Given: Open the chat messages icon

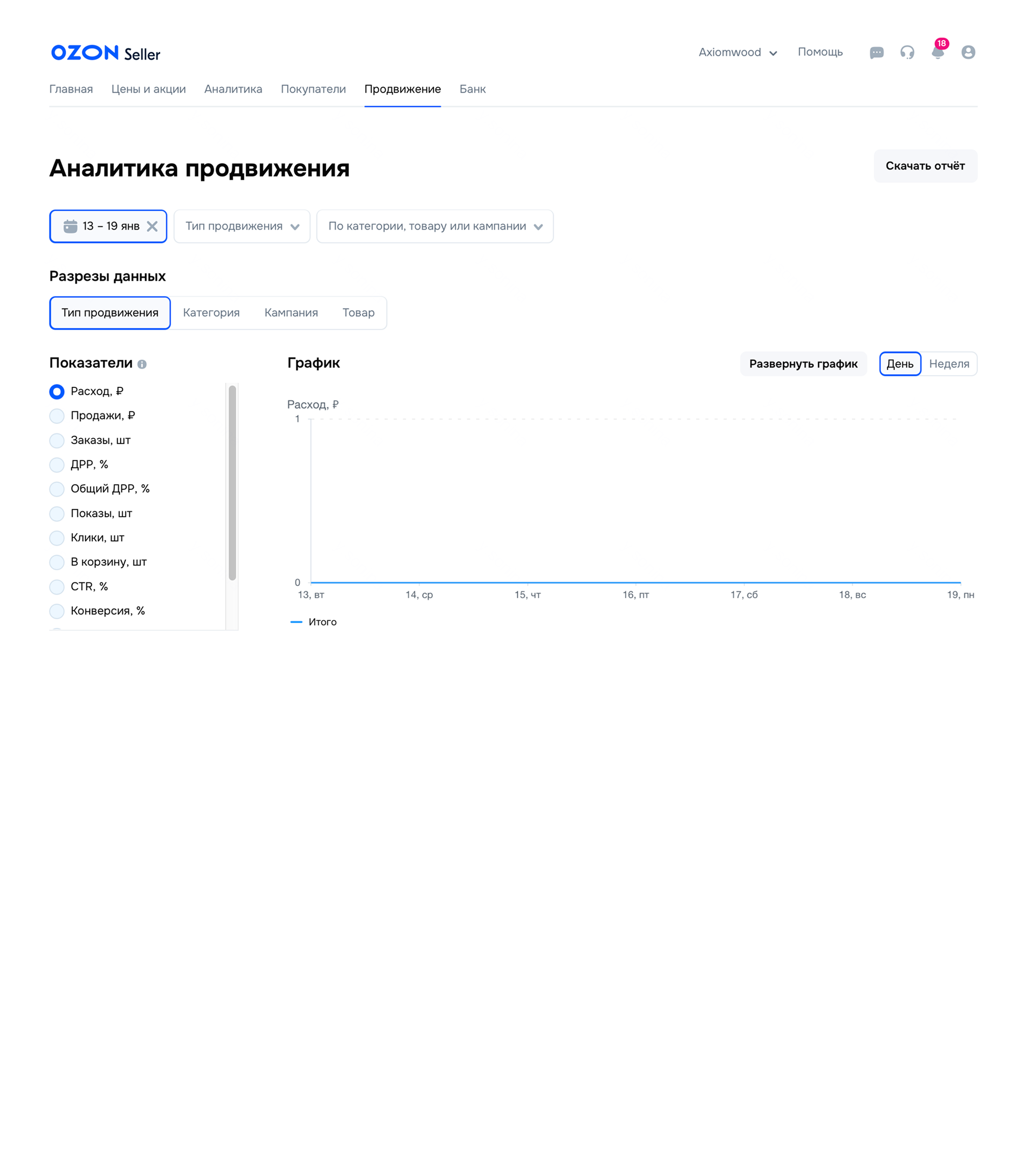Looking at the screenshot, I should coord(876,53).
